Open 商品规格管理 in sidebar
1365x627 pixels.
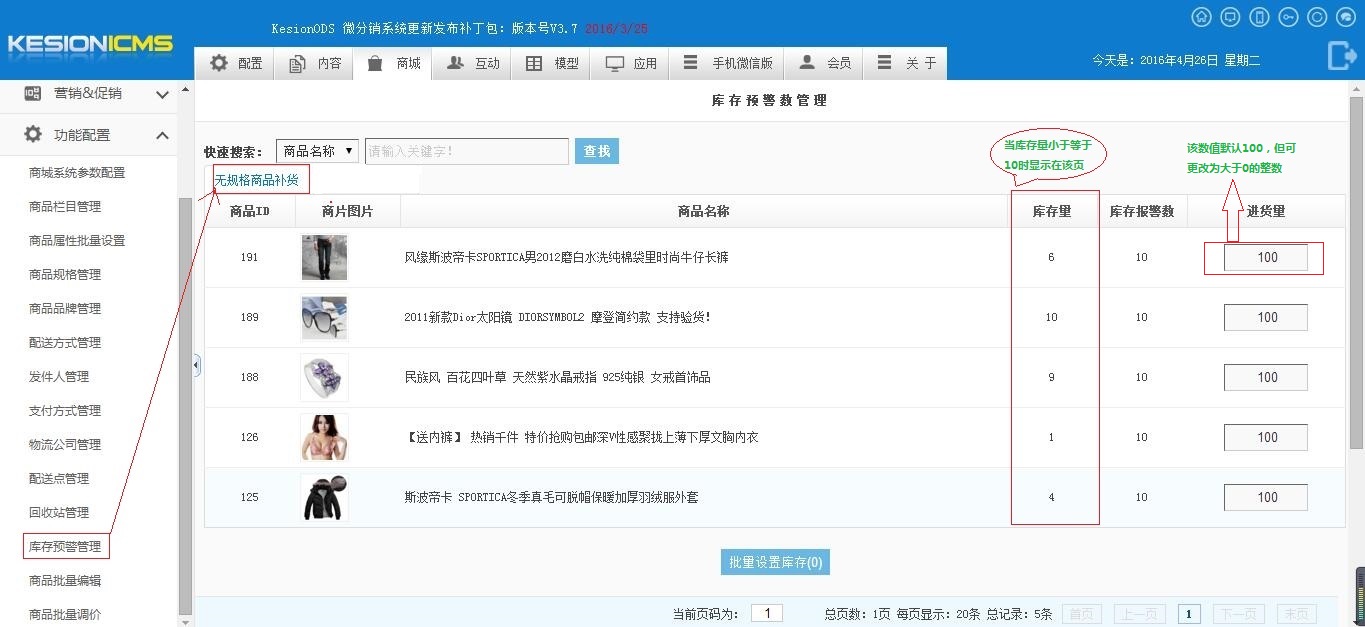pos(65,274)
